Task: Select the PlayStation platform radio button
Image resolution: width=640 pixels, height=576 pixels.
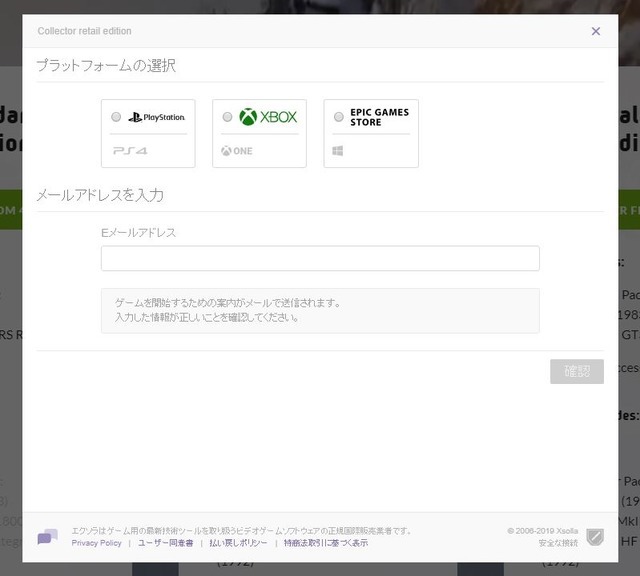Action: pos(116,117)
